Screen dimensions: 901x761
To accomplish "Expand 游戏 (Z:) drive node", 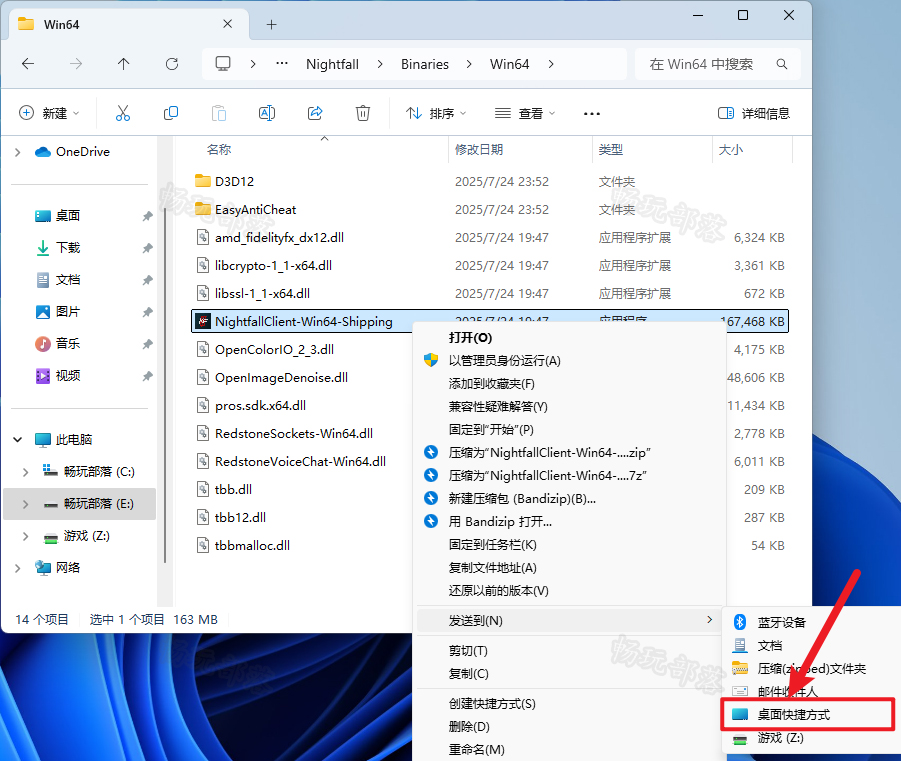I will click(x=25, y=536).
